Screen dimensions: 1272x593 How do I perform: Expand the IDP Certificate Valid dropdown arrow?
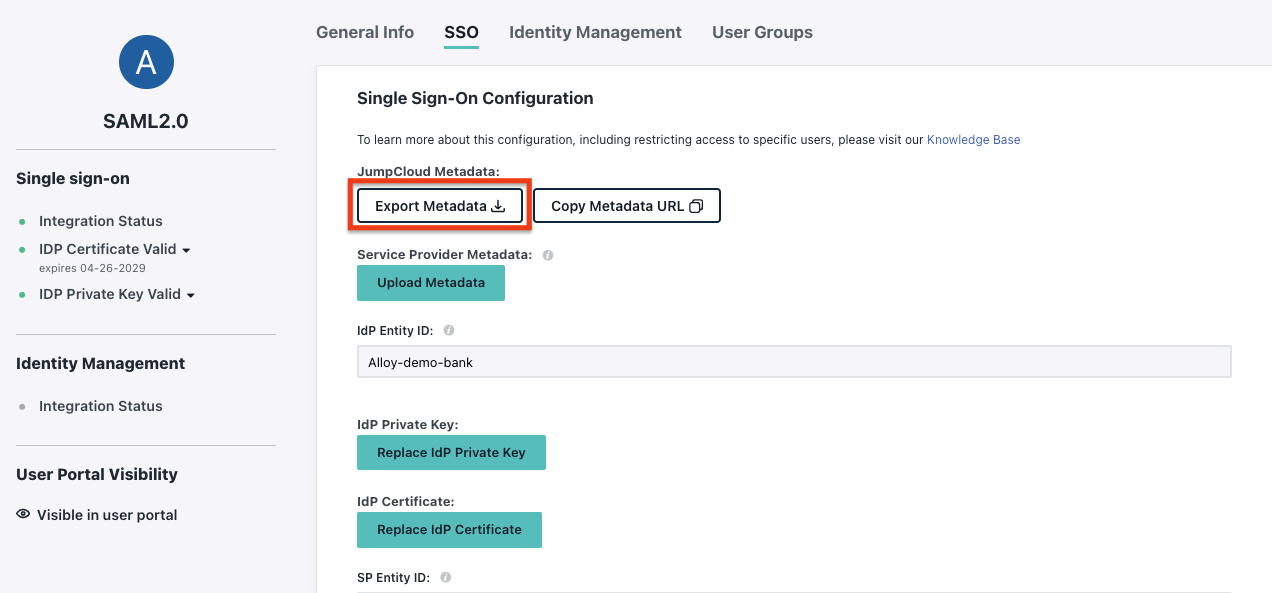[x=186, y=250]
